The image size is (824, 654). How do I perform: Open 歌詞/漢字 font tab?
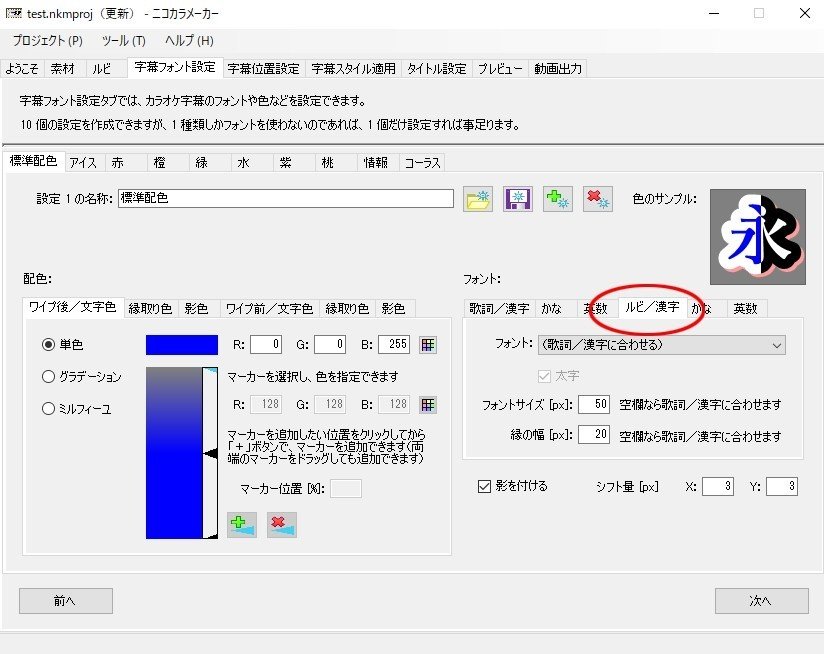(499, 308)
